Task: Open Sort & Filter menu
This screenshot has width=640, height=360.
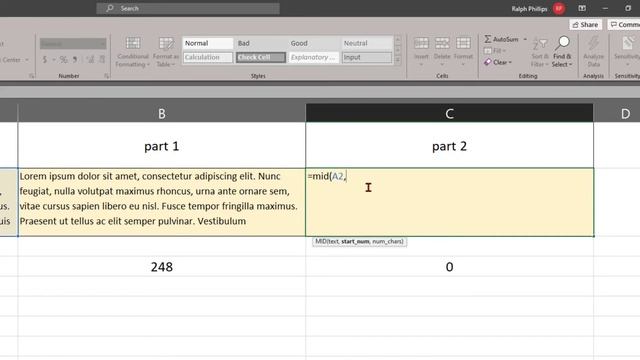Action: 540,52
